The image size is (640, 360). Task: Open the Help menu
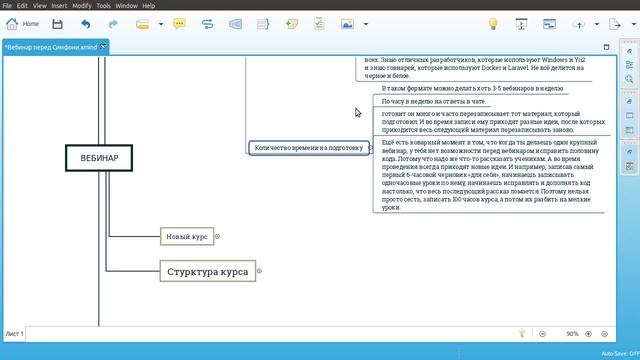coord(149,5)
